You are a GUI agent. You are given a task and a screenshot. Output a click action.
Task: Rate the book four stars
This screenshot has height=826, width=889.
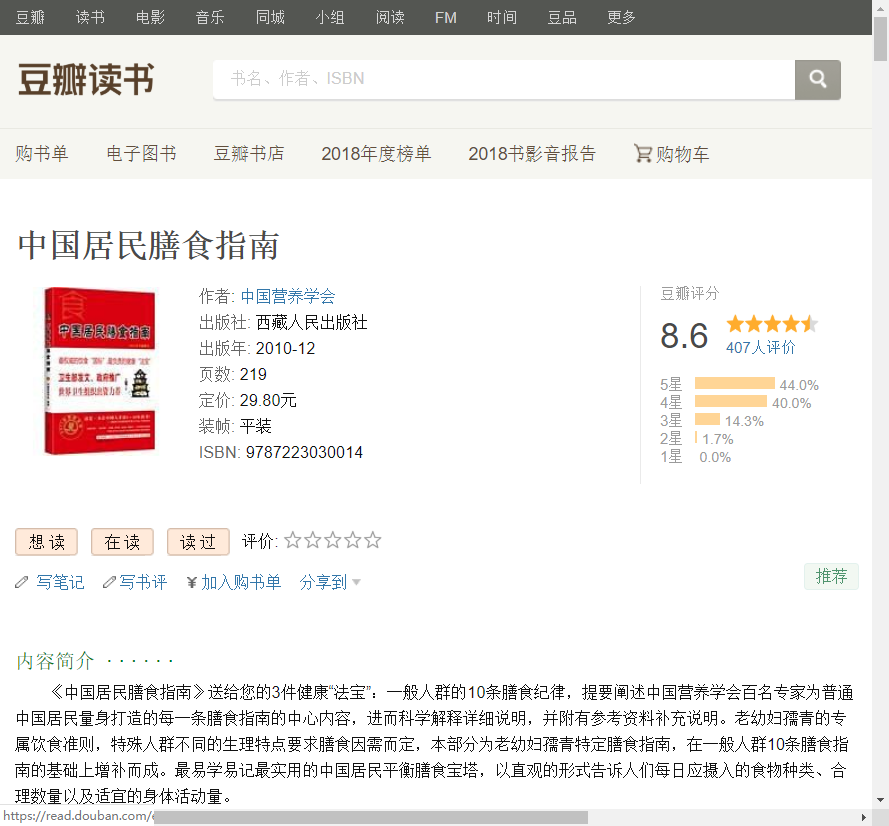point(352,540)
